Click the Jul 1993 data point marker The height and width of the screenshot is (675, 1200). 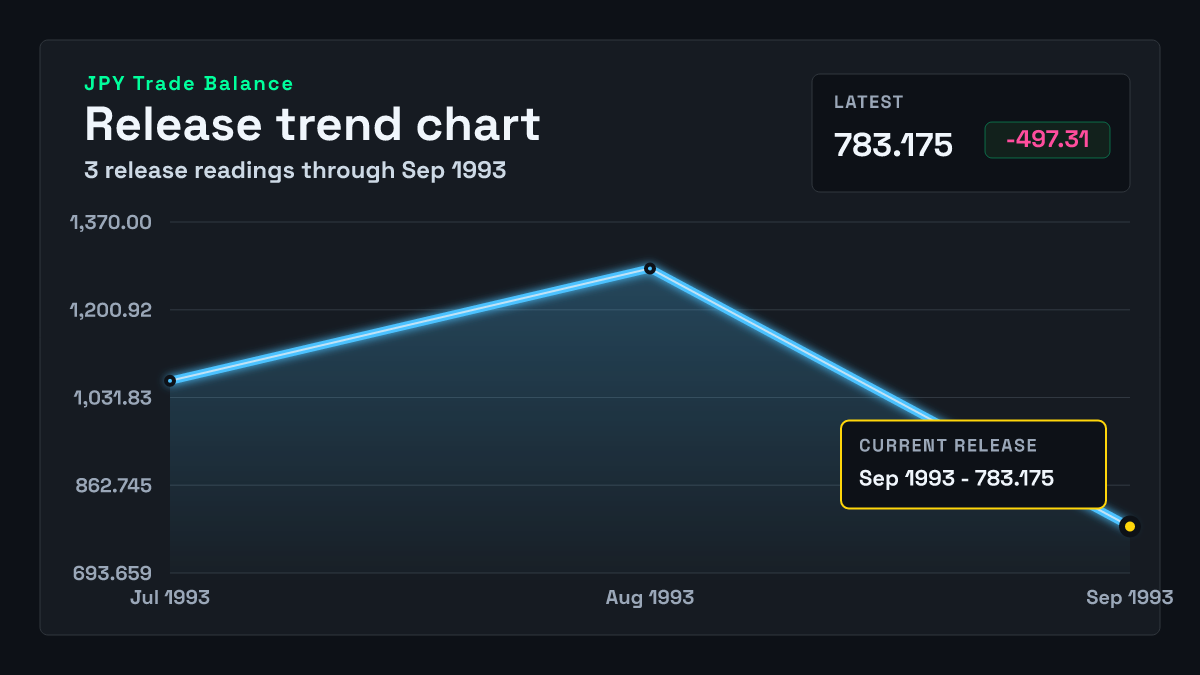(170, 381)
